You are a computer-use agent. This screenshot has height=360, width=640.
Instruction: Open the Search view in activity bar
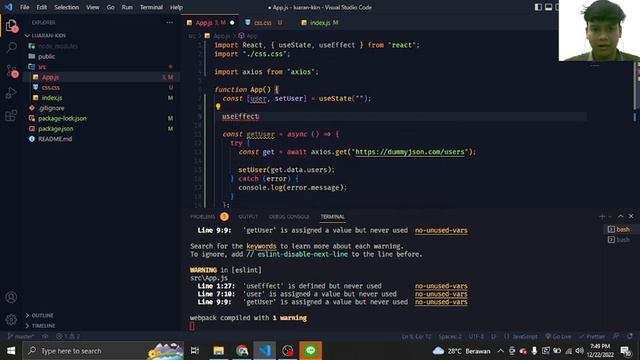pyautogui.click(x=11, y=47)
